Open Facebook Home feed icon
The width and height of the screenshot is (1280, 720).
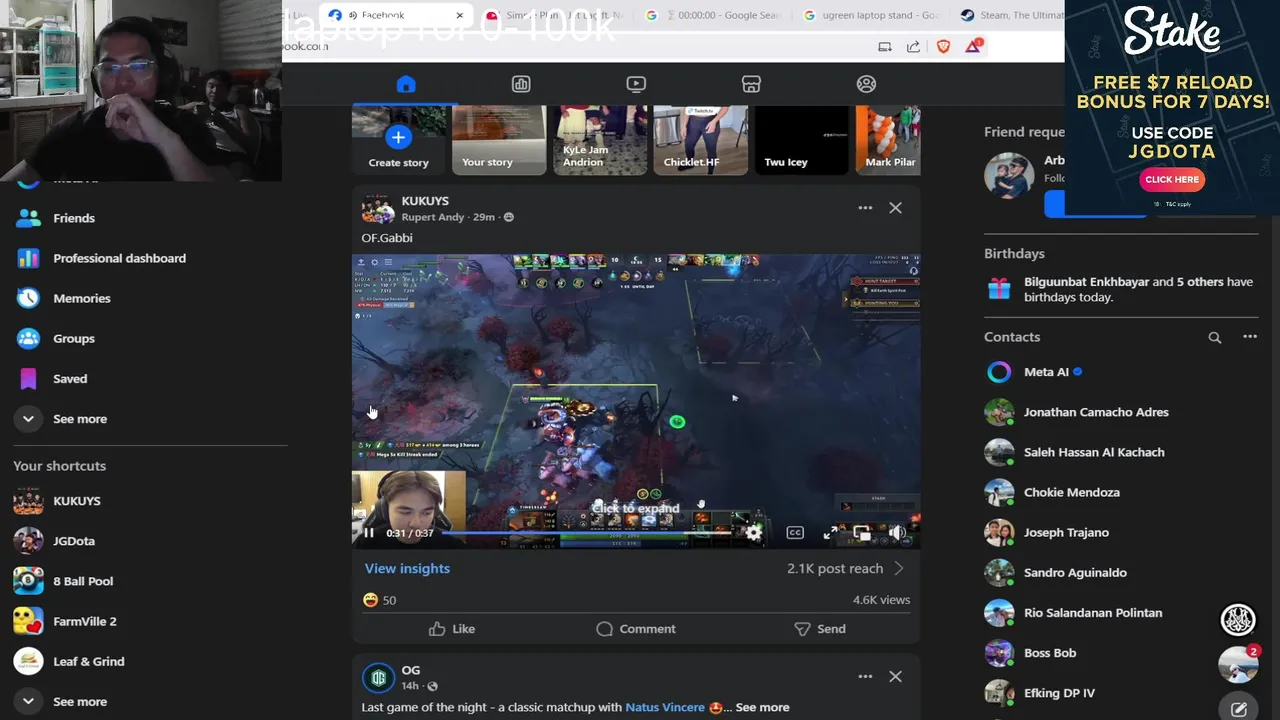tap(405, 84)
